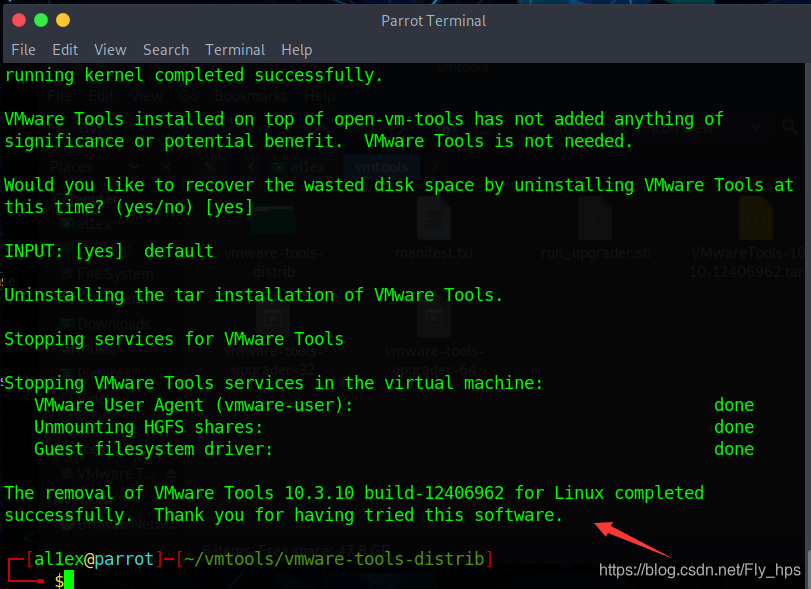Image resolution: width=811 pixels, height=589 pixels.
Task: Click the 'Guest filesystem driver:' line
Action: tap(154, 449)
